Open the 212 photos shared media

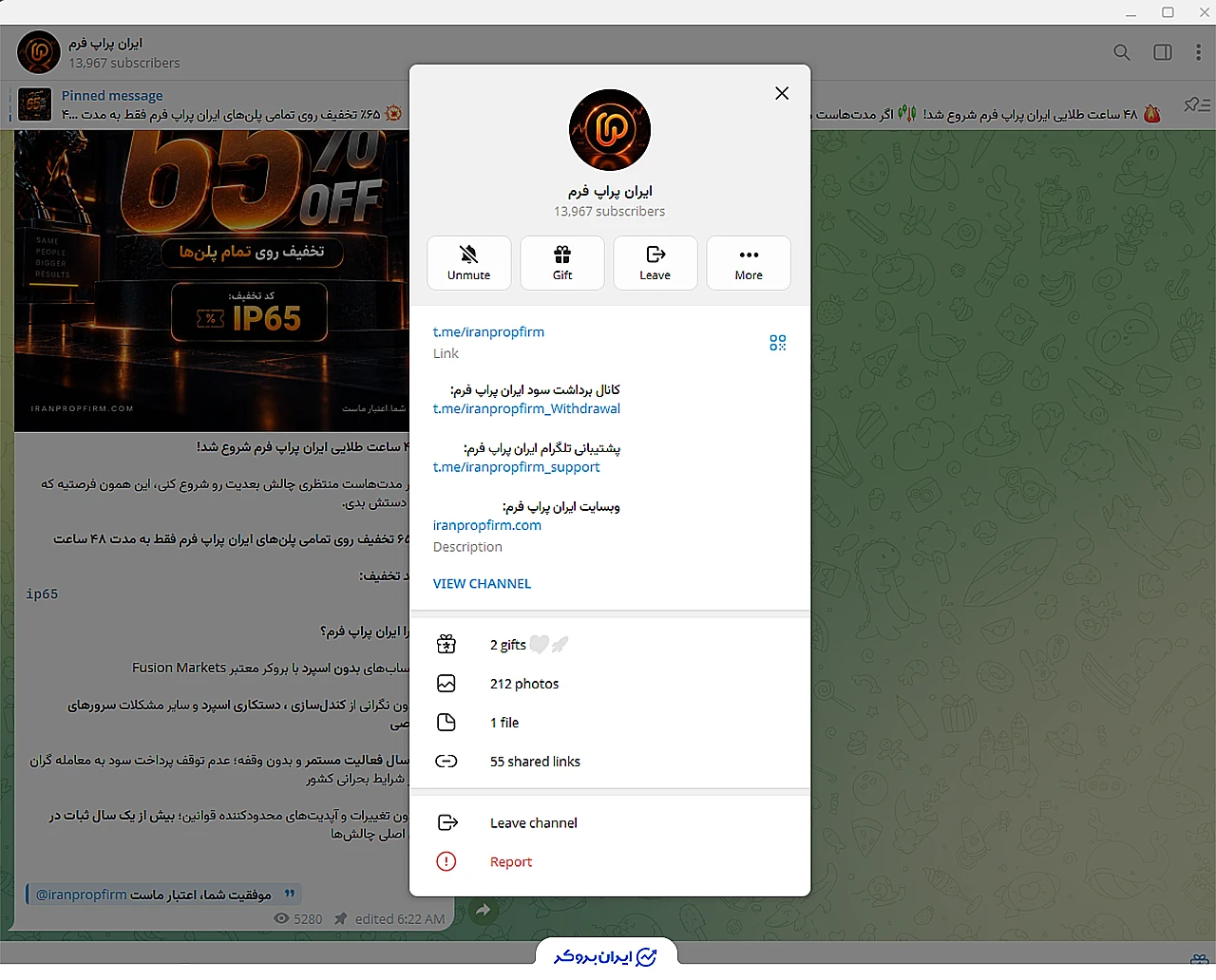(x=610, y=684)
